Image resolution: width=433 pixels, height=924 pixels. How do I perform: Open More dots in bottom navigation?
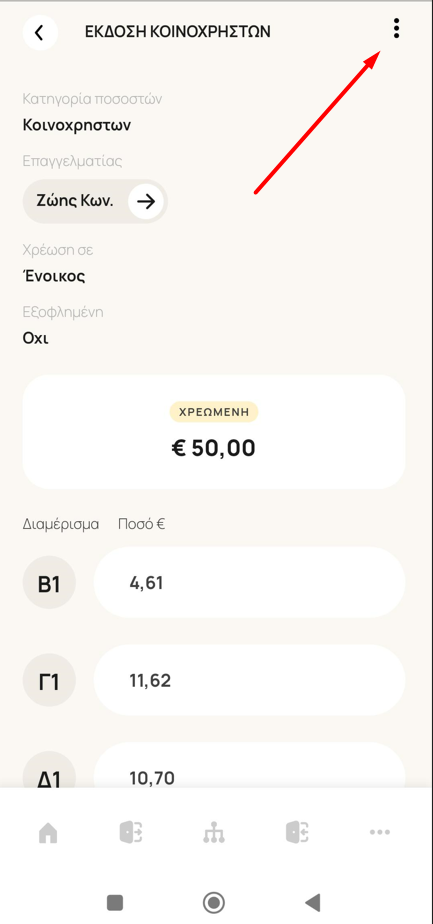[x=379, y=833]
